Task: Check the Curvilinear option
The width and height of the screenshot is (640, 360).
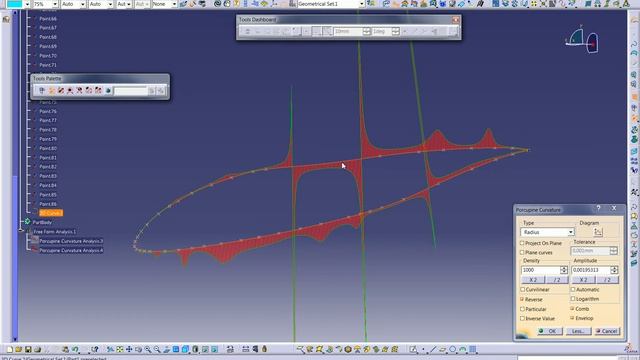Action: click(x=522, y=289)
